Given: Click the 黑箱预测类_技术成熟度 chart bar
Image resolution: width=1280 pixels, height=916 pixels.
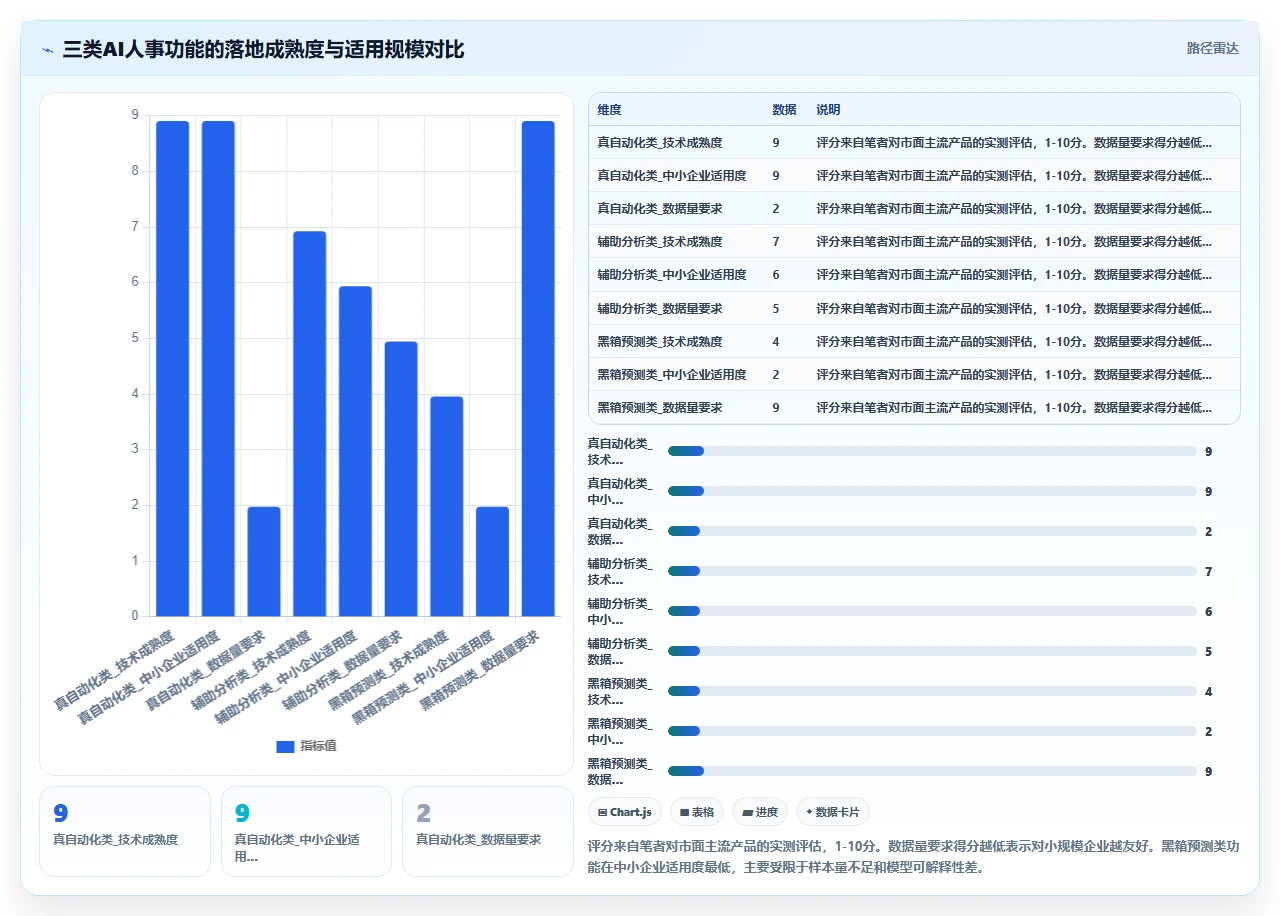Looking at the screenshot, I should tap(447, 506).
